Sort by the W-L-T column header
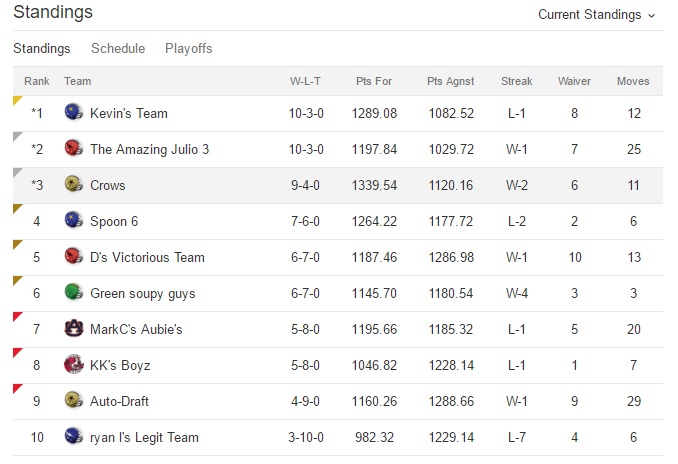This screenshot has height=464, width=678. point(305,81)
